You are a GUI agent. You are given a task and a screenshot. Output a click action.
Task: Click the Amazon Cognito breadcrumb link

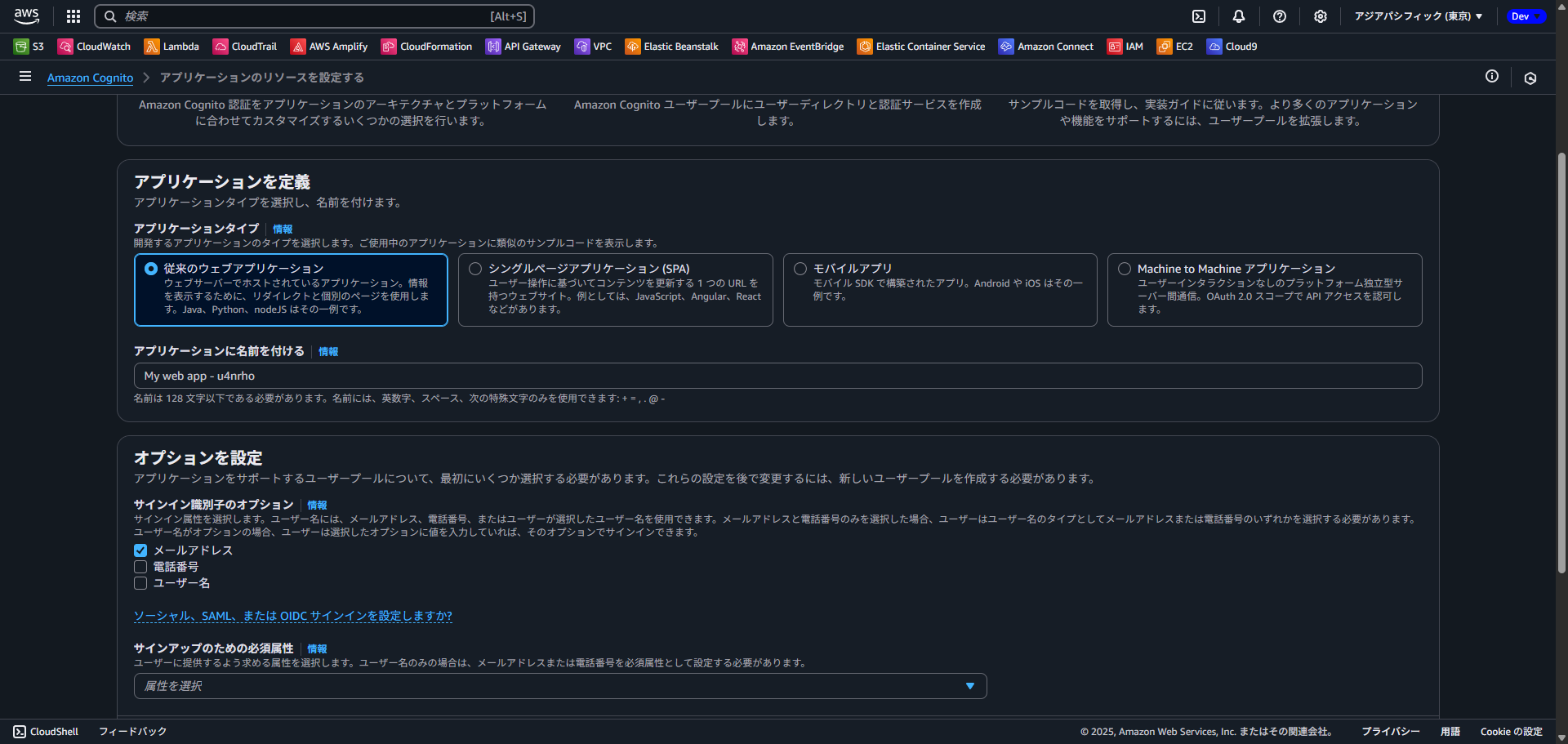pyautogui.click(x=90, y=78)
